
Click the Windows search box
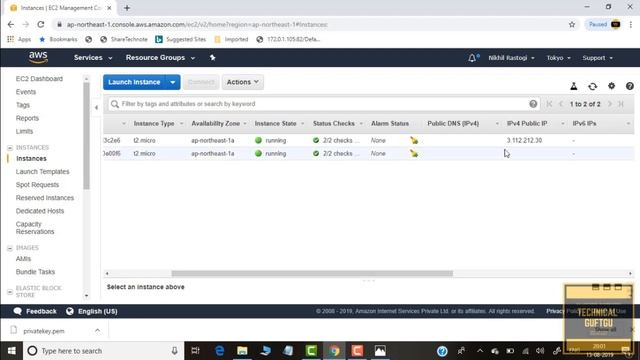103,351
